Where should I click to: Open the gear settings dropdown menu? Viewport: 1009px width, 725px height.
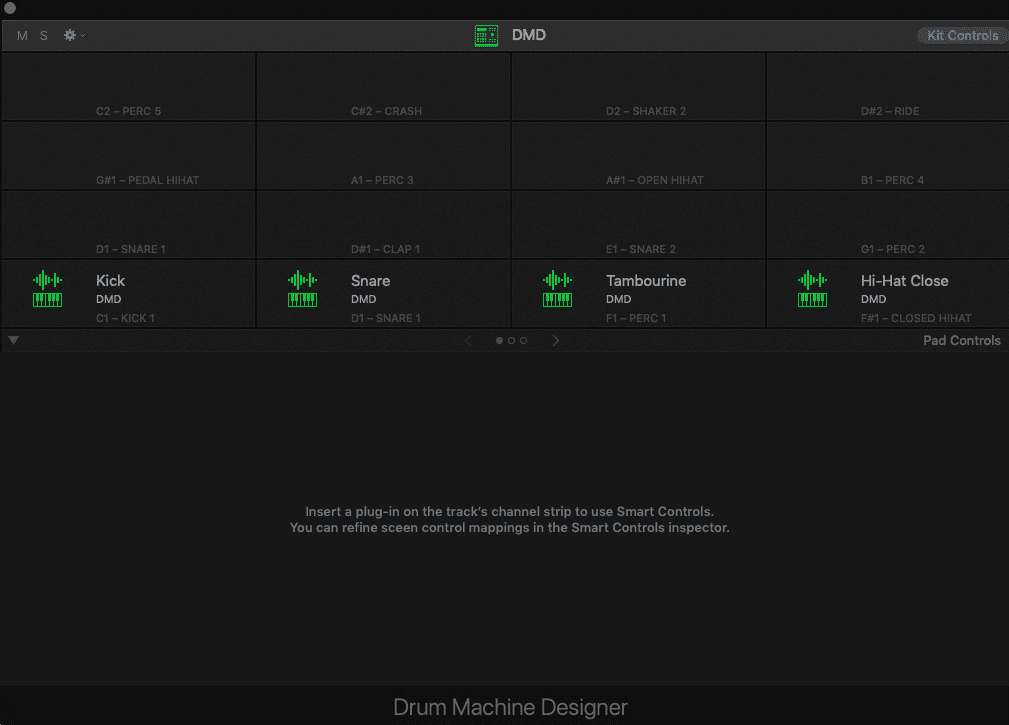pyautogui.click(x=73, y=35)
